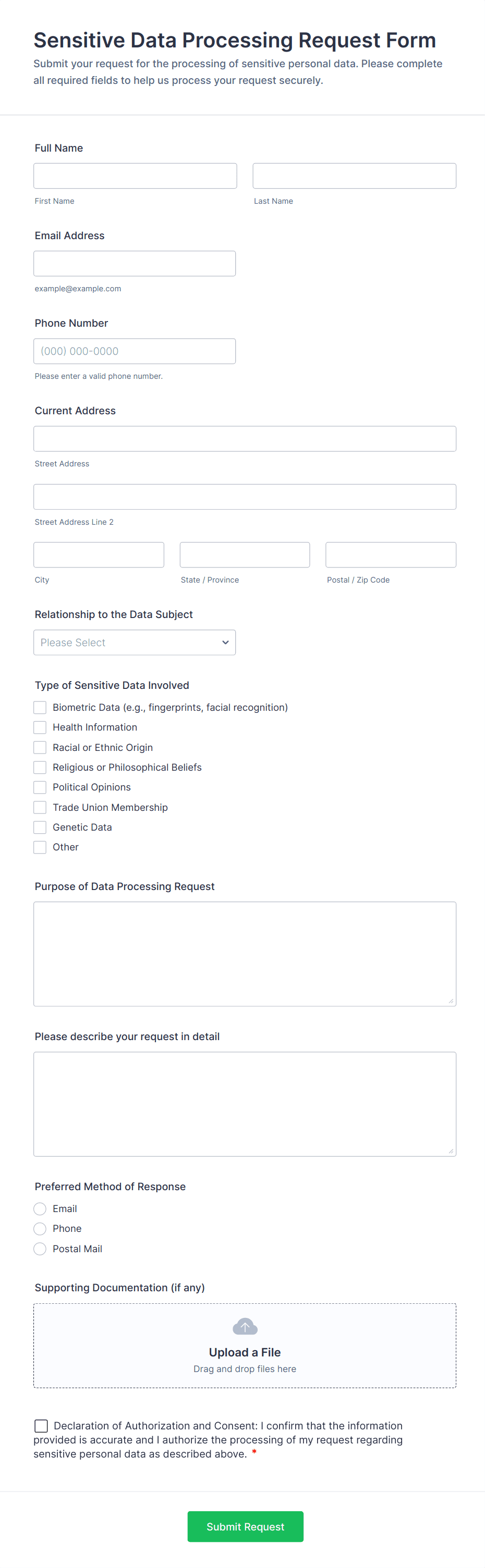
Task: Tick the Health Information checkbox
Action: pyautogui.click(x=40, y=727)
